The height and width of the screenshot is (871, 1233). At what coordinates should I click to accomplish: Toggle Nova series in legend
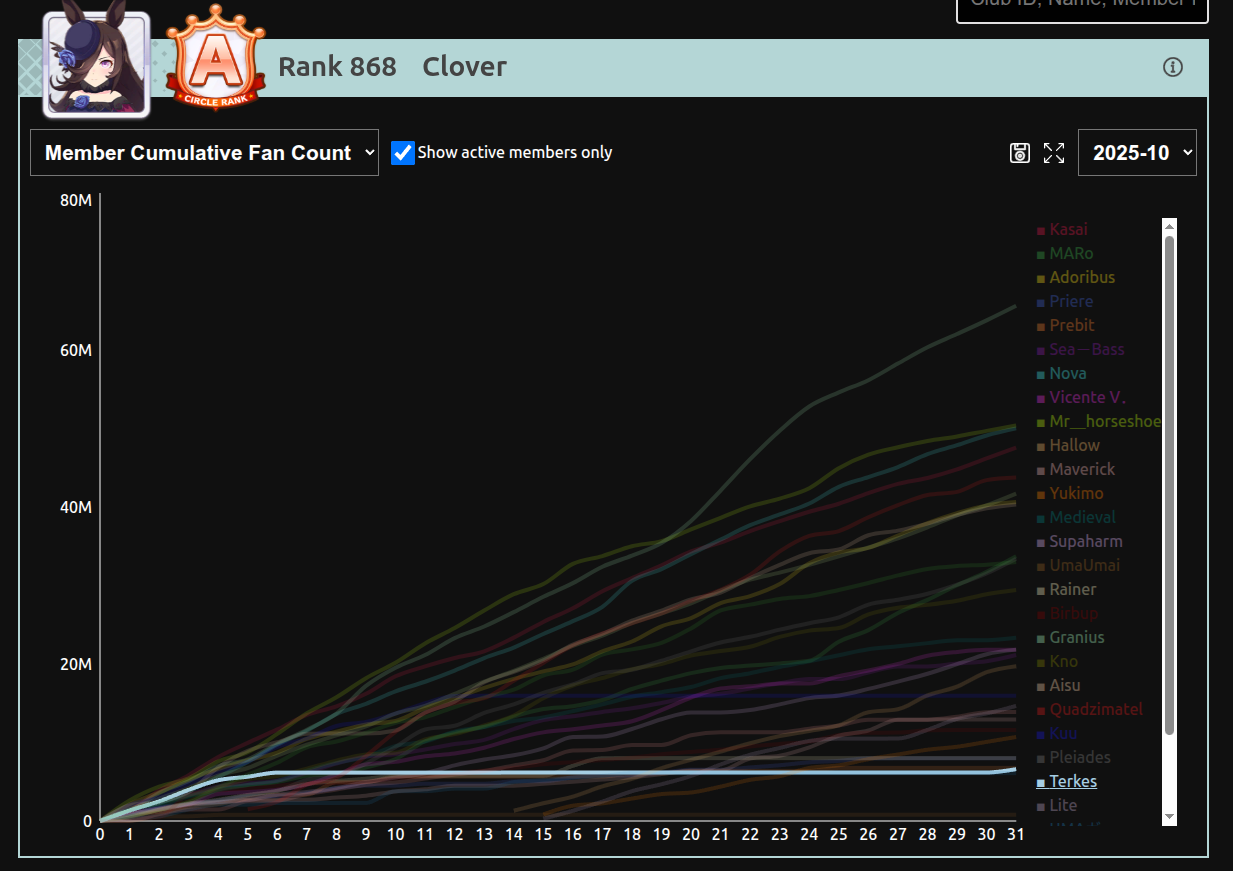click(1061, 373)
